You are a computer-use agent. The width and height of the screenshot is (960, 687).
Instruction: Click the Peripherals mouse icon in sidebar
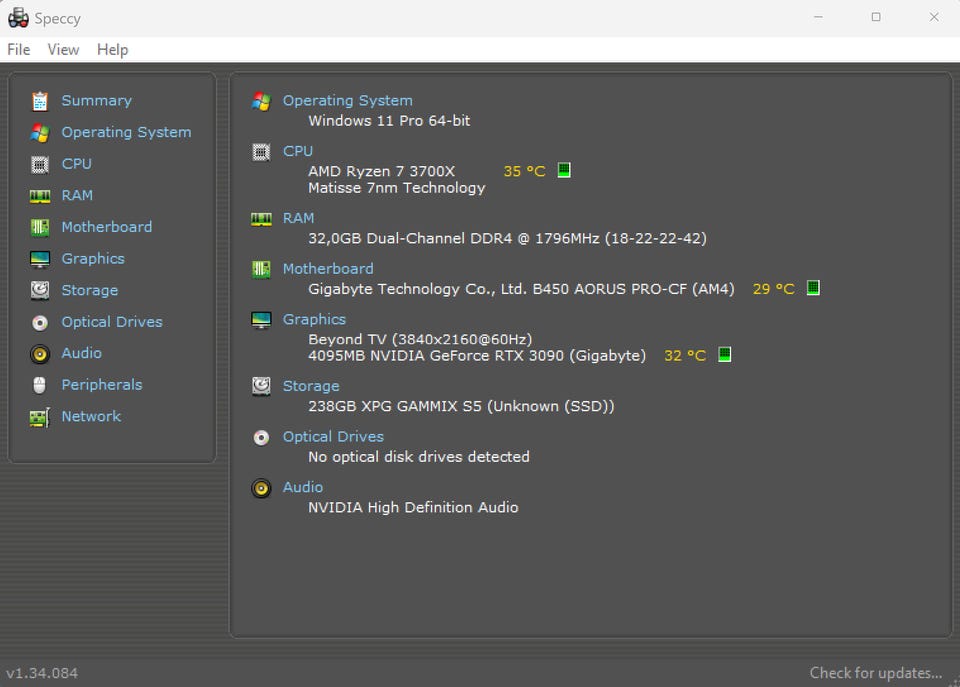pos(40,385)
